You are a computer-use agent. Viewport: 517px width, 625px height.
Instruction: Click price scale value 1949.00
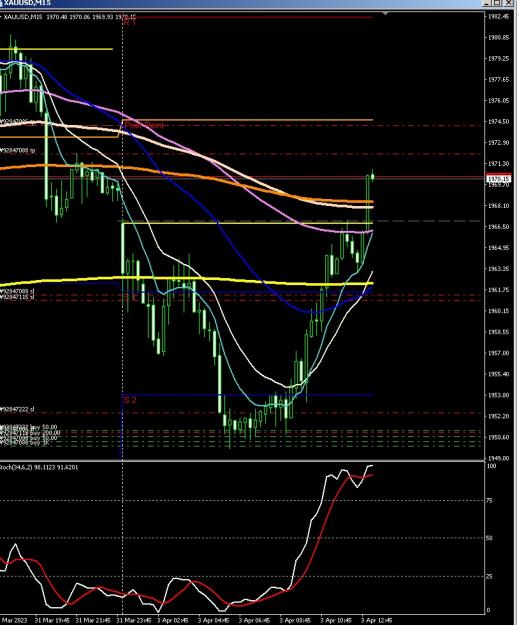498,458
